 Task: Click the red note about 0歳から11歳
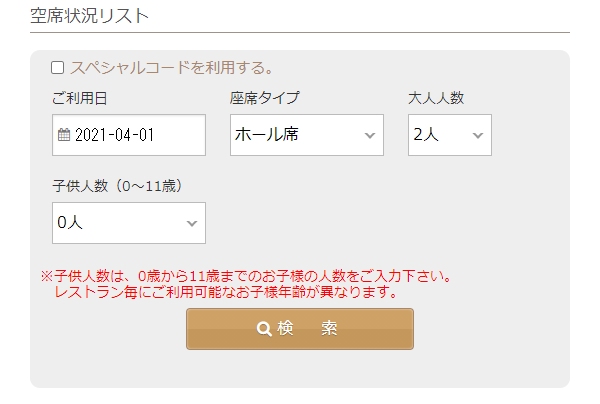coord(246,275)
